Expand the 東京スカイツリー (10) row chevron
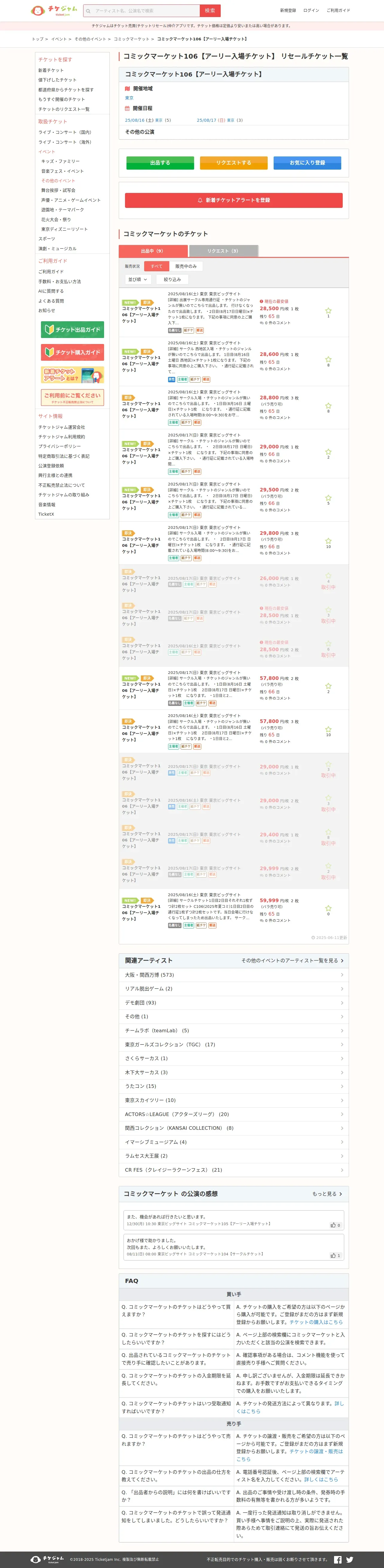 click(342, 1100)
